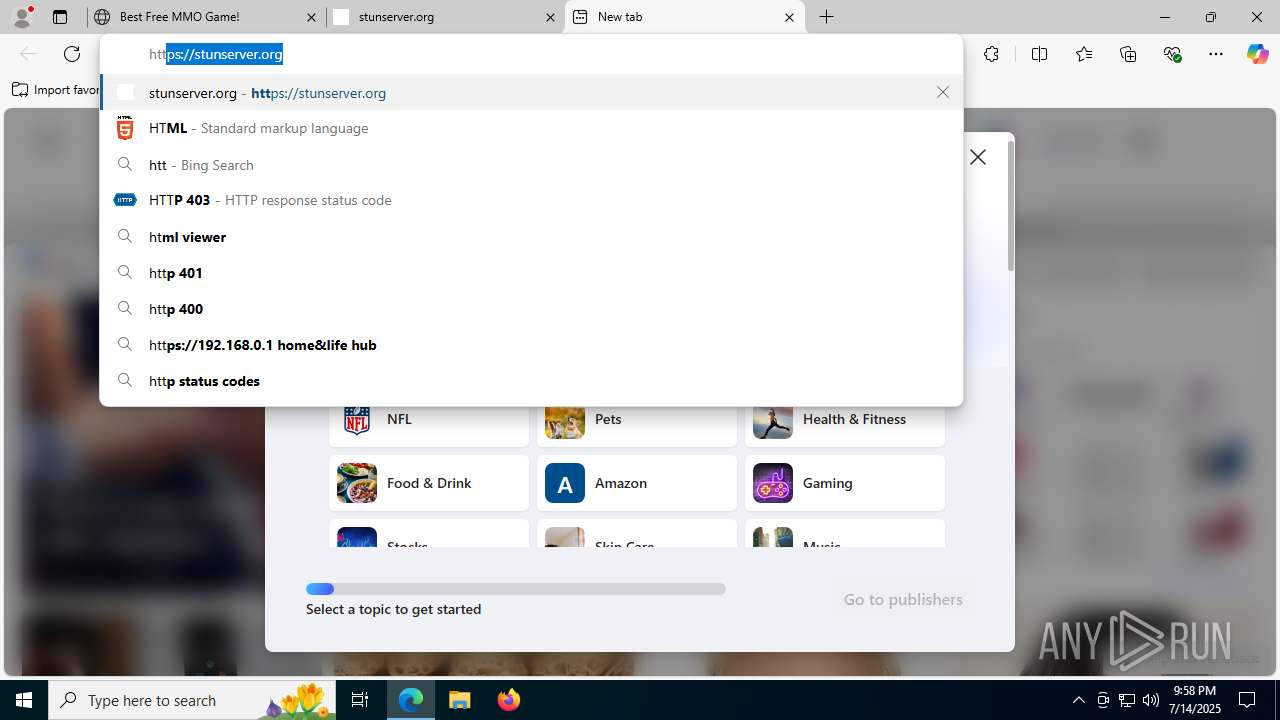The width and height of the screenshot is (1280, 720).
Task: Choose the http status codes suggestion
Action: tap(531, 381)
